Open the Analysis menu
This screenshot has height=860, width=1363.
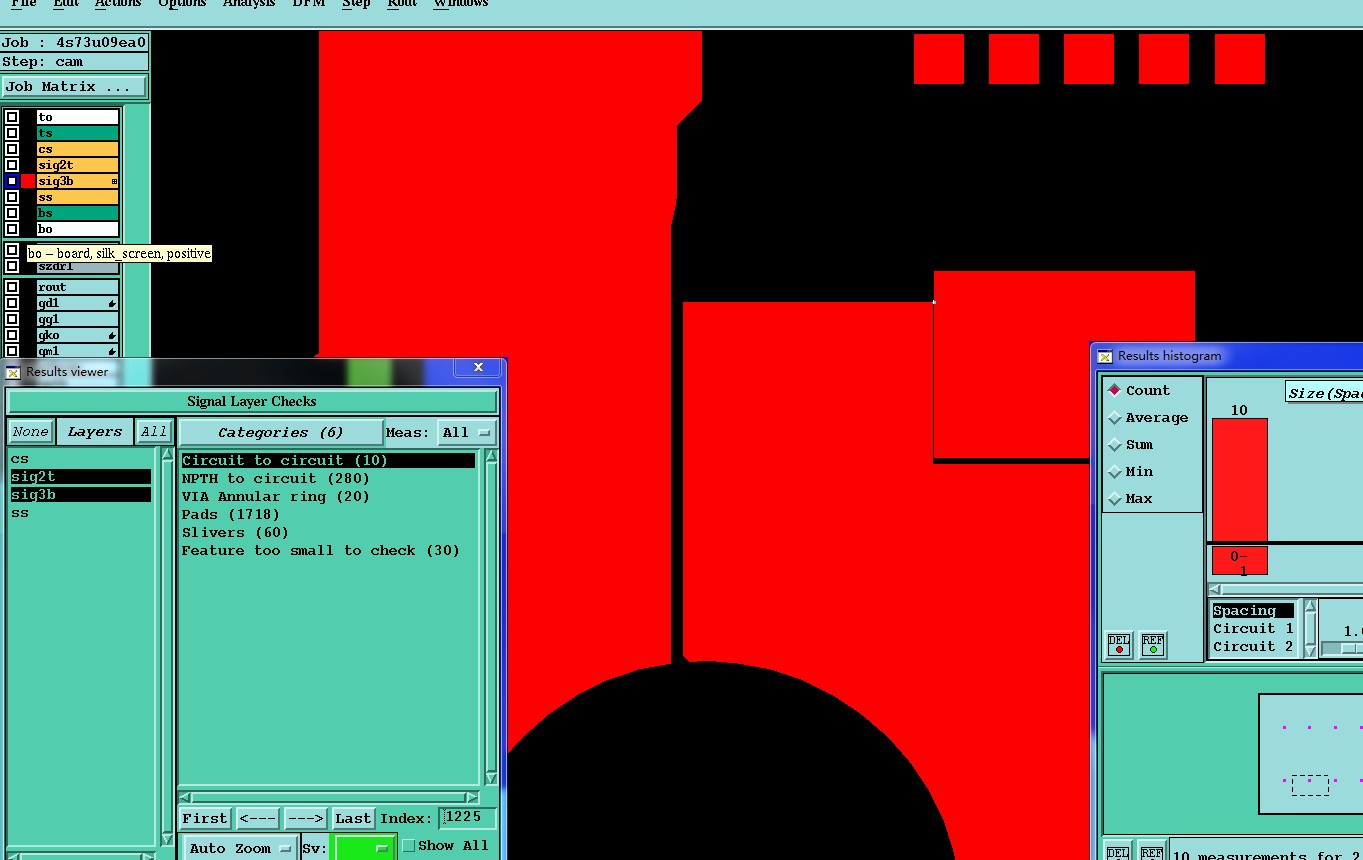[x=248, y=4]
